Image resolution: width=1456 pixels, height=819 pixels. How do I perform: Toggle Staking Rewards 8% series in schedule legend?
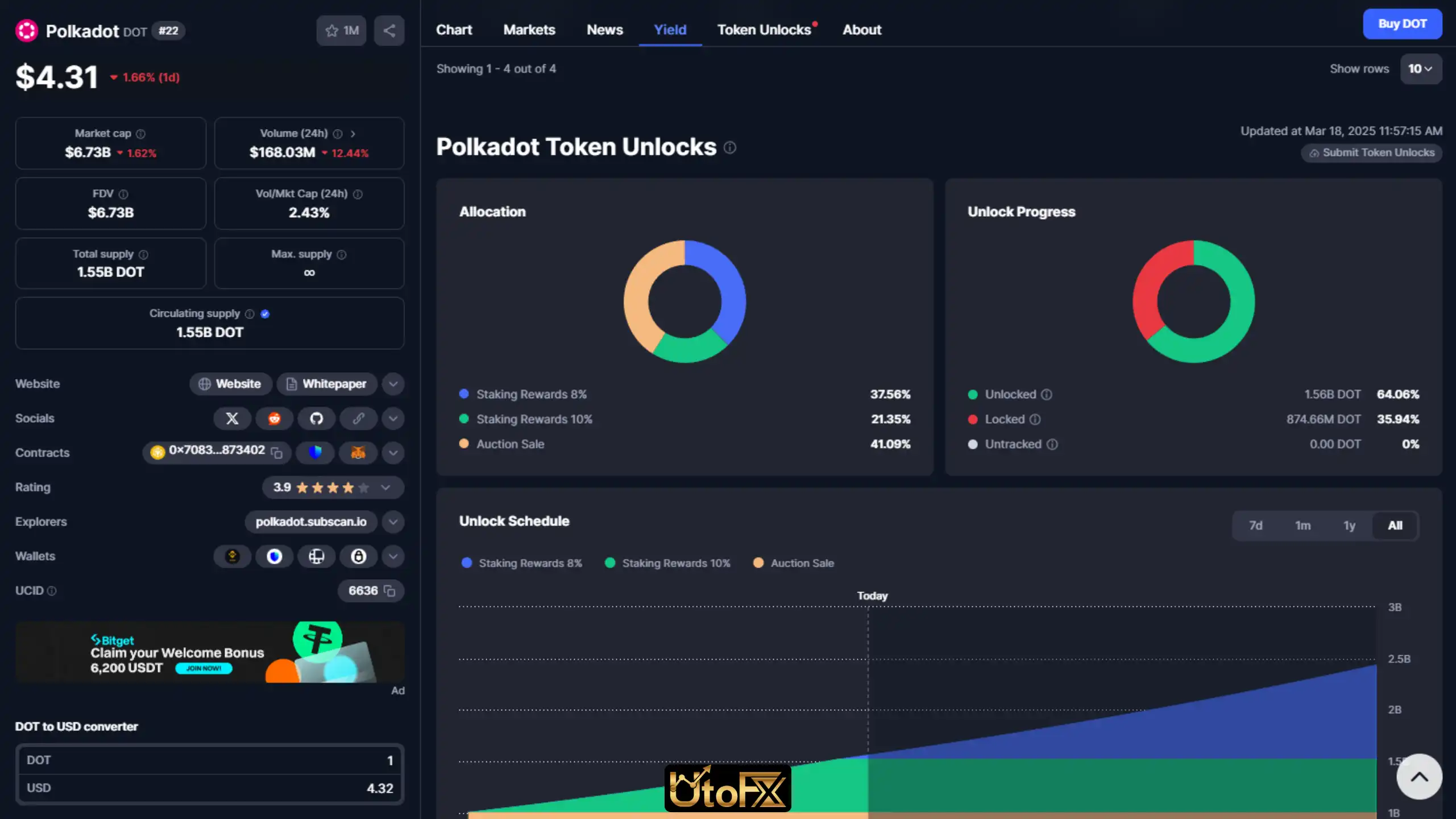(522, 563)
